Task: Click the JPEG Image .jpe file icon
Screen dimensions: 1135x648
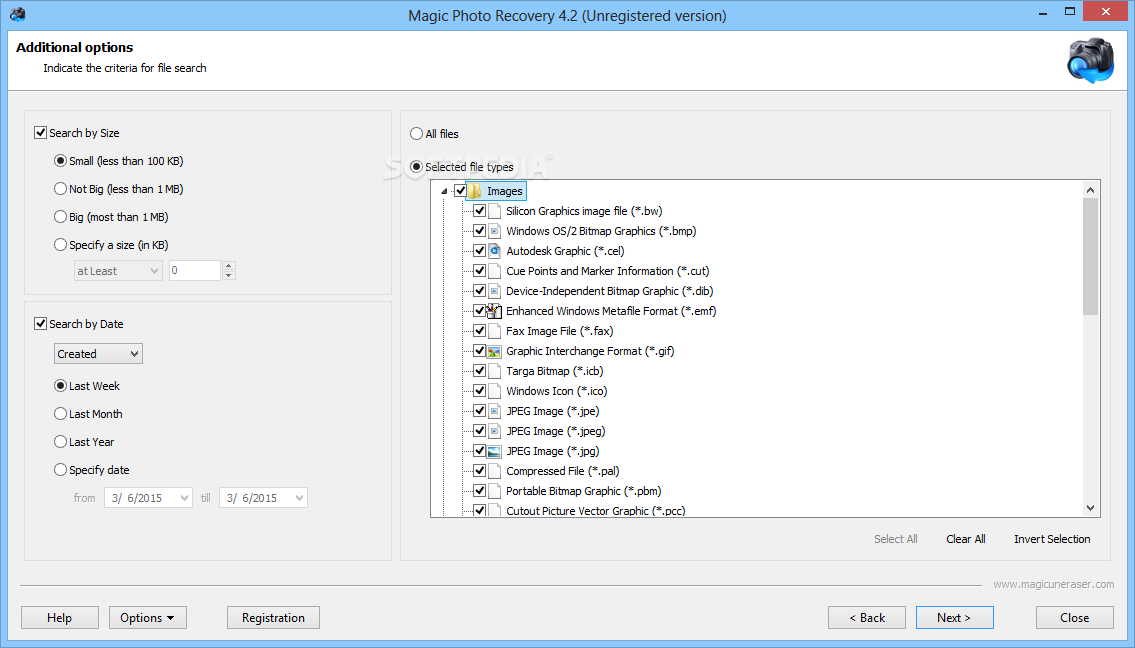Action: click(494, 411)
